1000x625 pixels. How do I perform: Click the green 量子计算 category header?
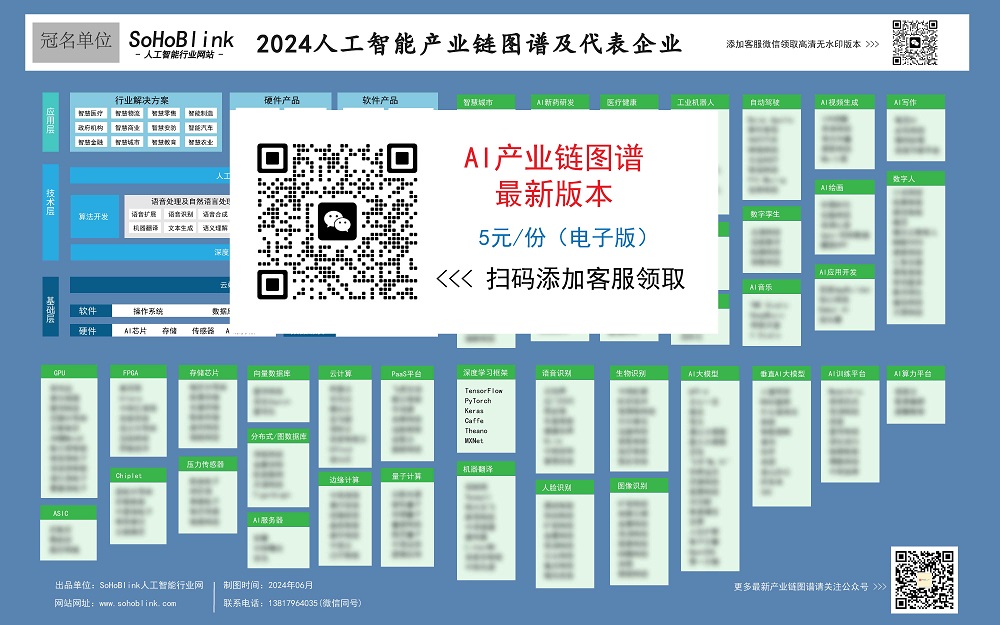407,476
